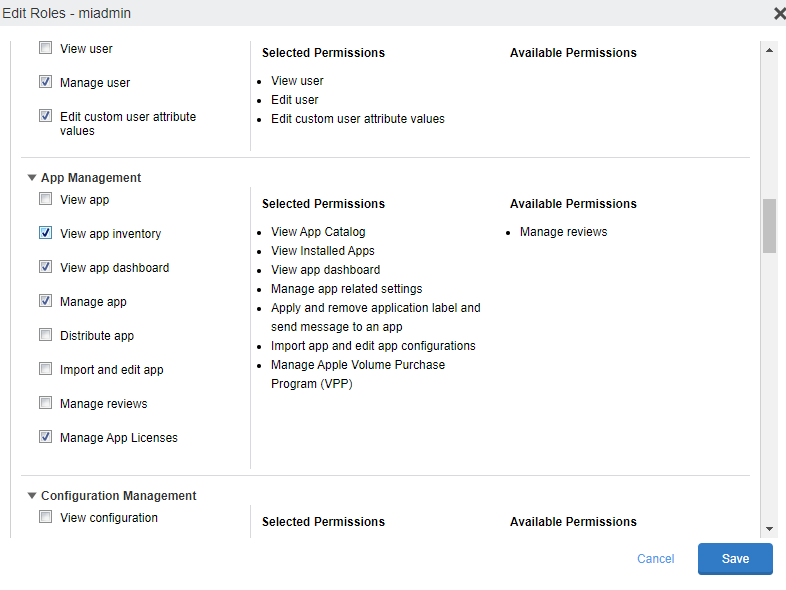This screenshot has width=786, height=590.
Task: Collapse the Configuration Management section
Action: click(x=32, y=496)
